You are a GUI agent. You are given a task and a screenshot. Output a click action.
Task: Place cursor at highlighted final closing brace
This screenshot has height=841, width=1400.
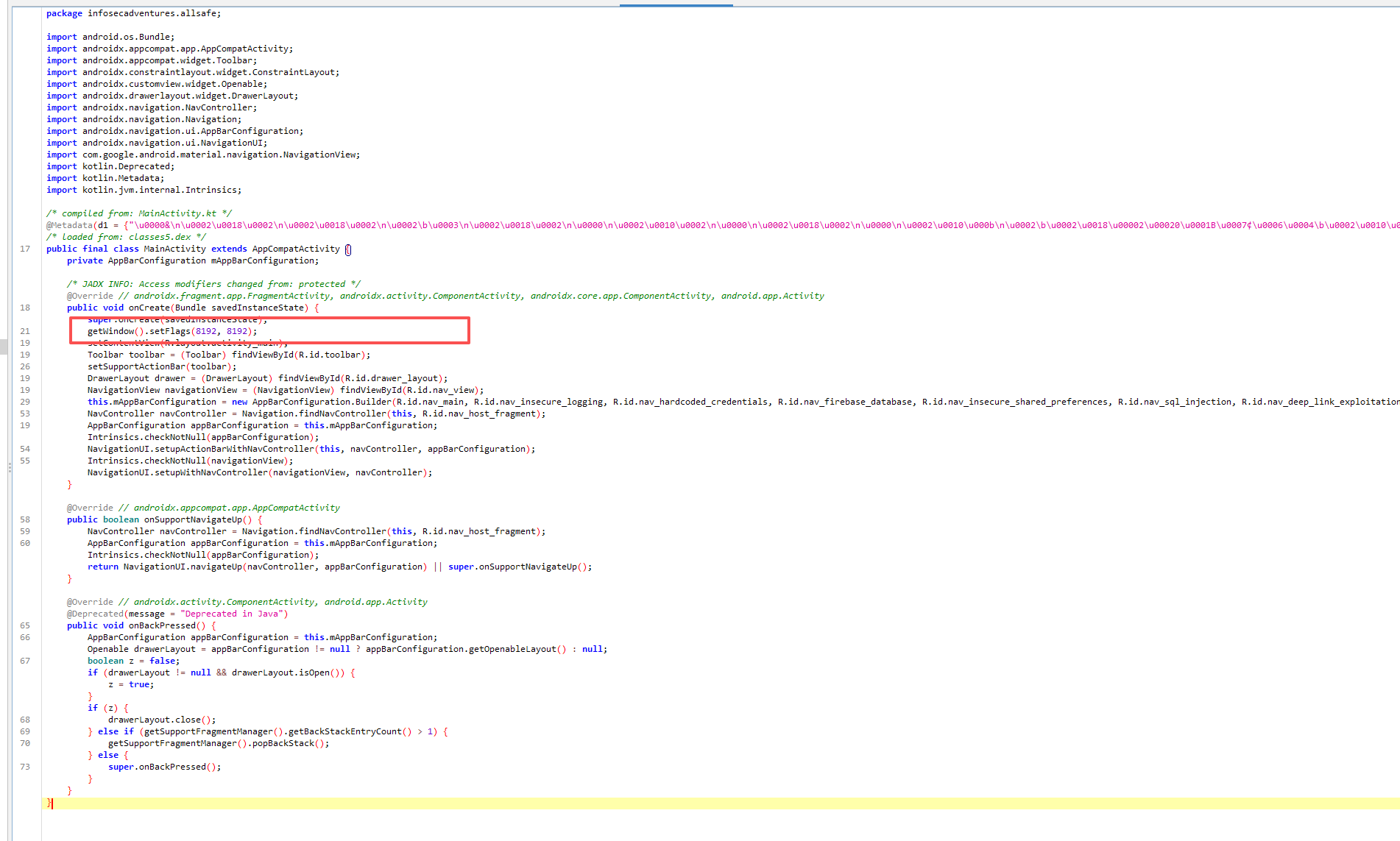[x=49, y=803]
